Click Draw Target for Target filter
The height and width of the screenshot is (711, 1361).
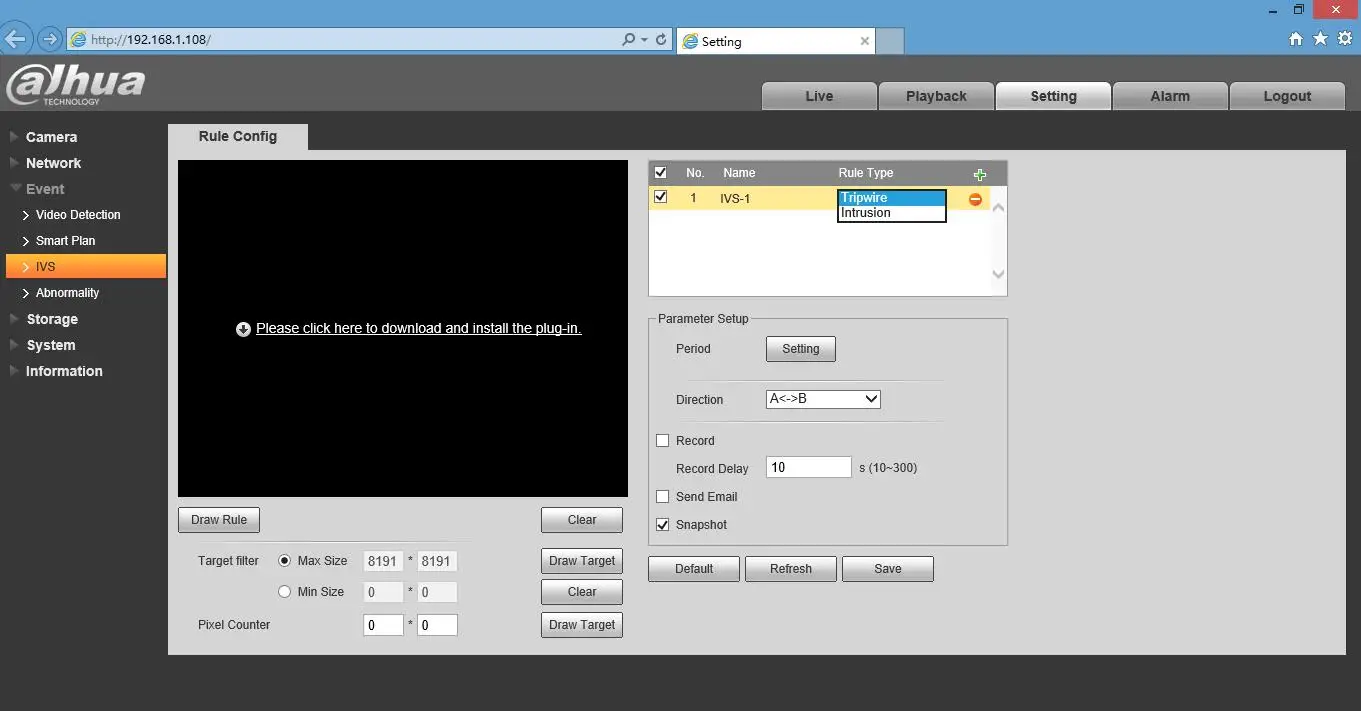(582, 561)
